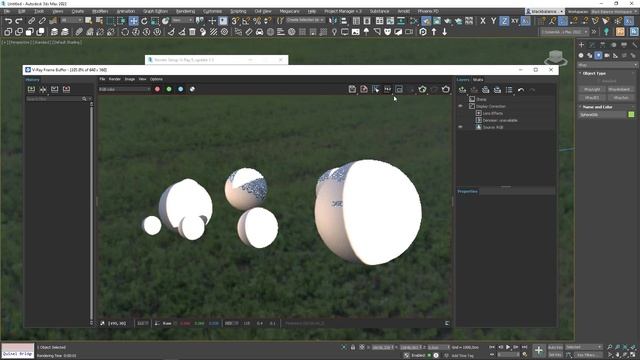Screen dimensions: 640x360
Task: Restrict to Y axis constraint
Action: click(493, 20)
